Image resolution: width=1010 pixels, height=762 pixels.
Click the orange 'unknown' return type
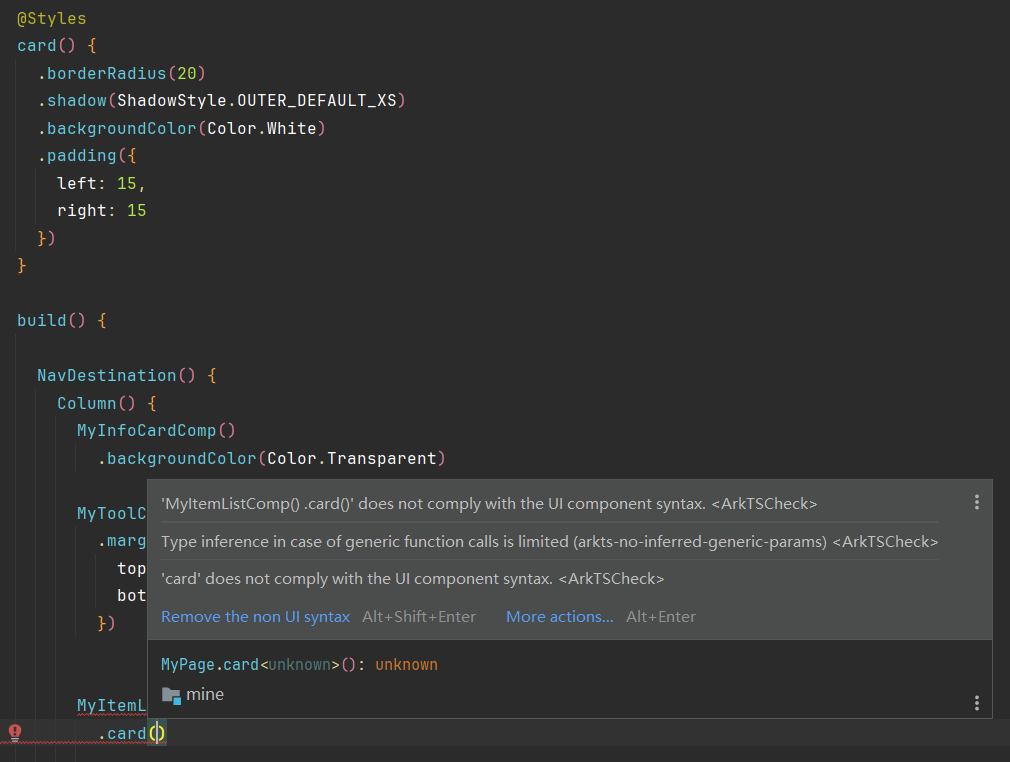click(406, 664)
